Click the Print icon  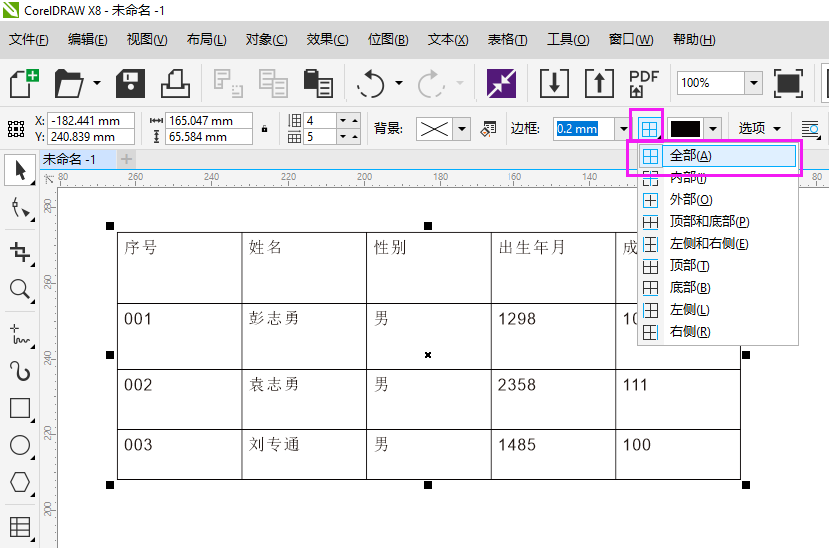[175, 83]
